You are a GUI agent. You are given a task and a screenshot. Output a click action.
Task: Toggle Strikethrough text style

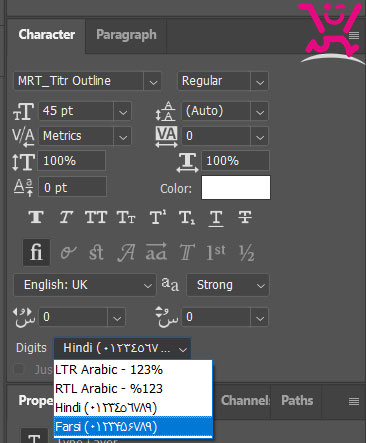(245, 217)
